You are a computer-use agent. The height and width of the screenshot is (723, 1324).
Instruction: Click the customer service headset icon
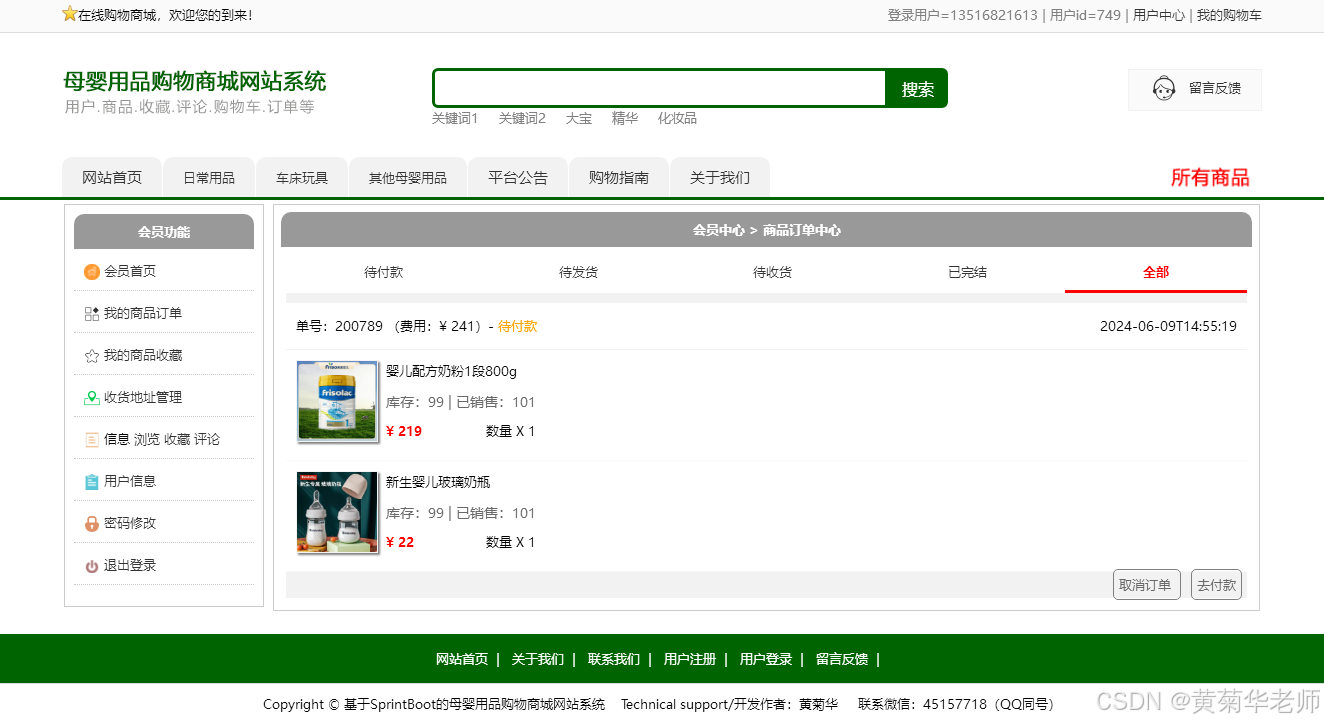coord(1164,89)
